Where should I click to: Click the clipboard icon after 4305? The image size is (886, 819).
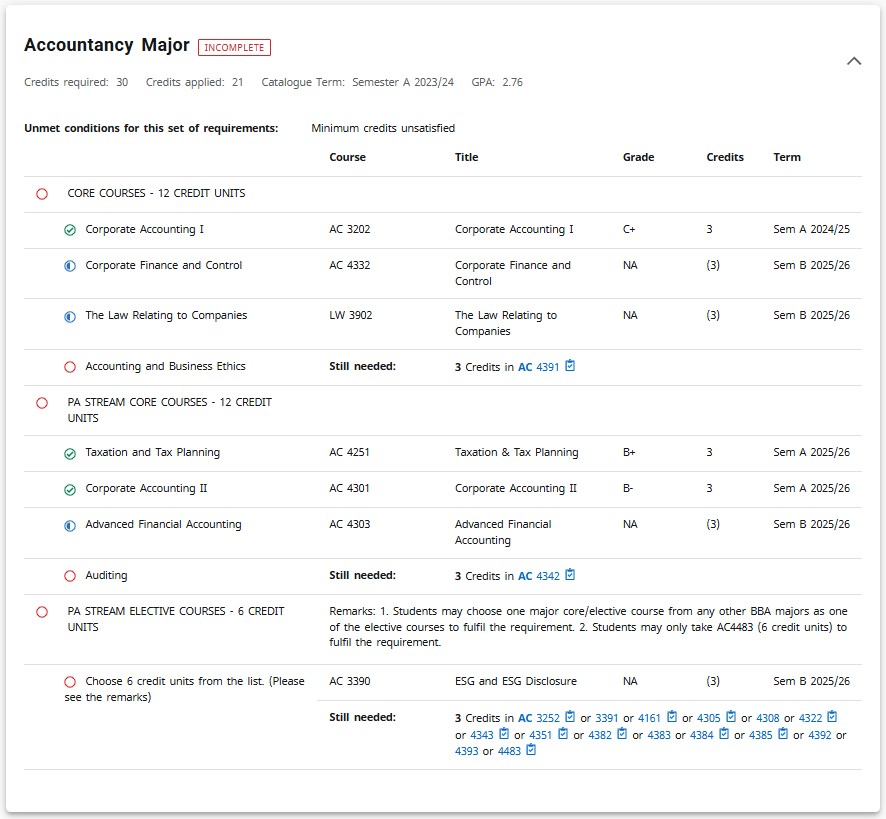[x=731, y=717]
